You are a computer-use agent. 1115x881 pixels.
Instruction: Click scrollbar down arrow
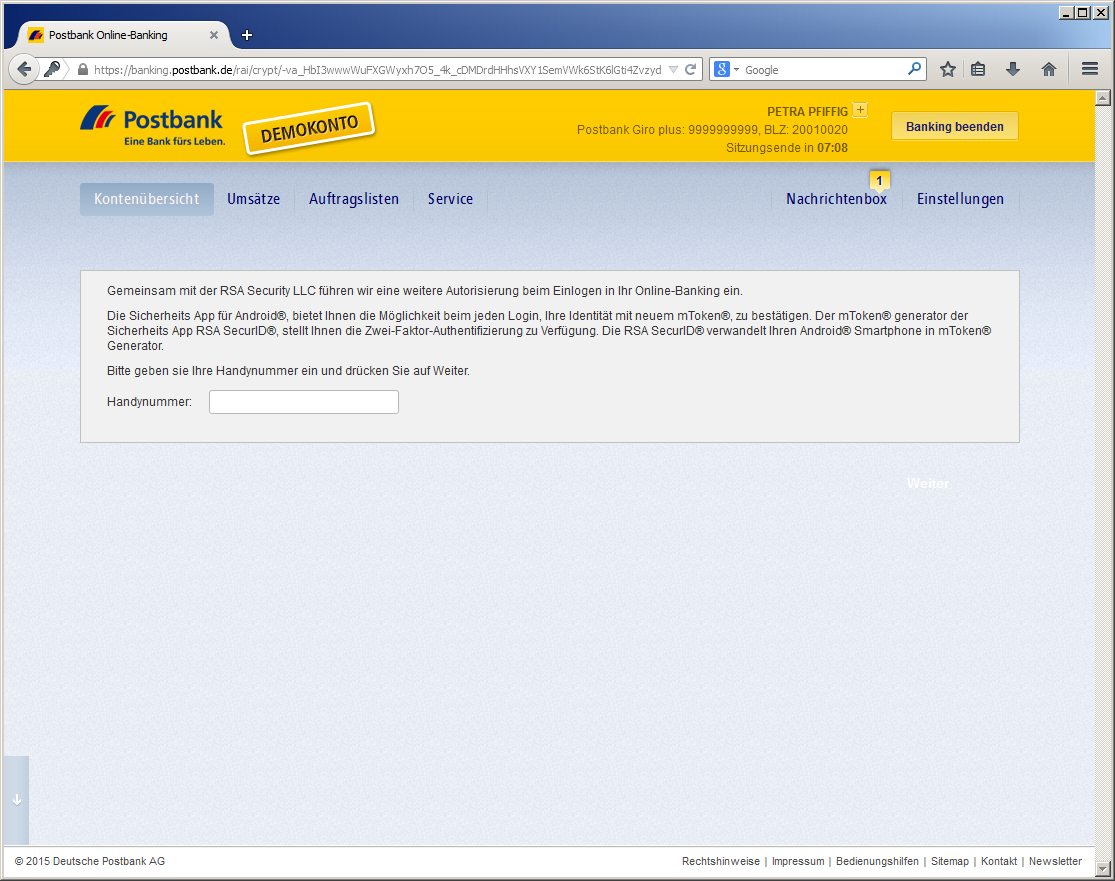[1102, 869]
